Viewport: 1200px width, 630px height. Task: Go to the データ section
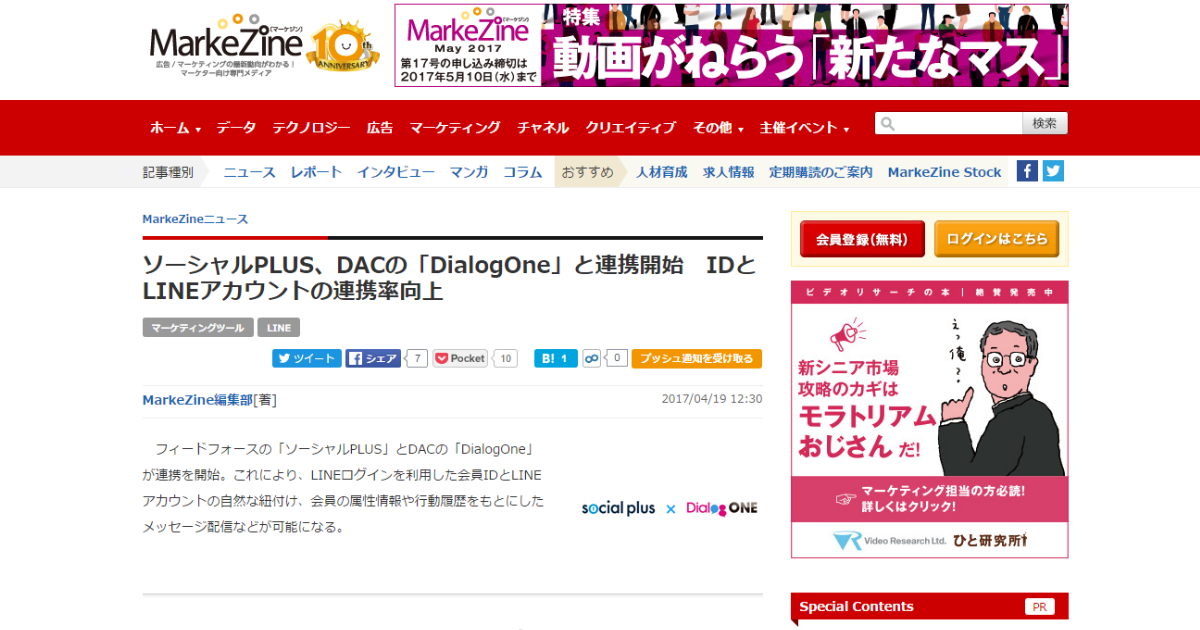[236, 128]
